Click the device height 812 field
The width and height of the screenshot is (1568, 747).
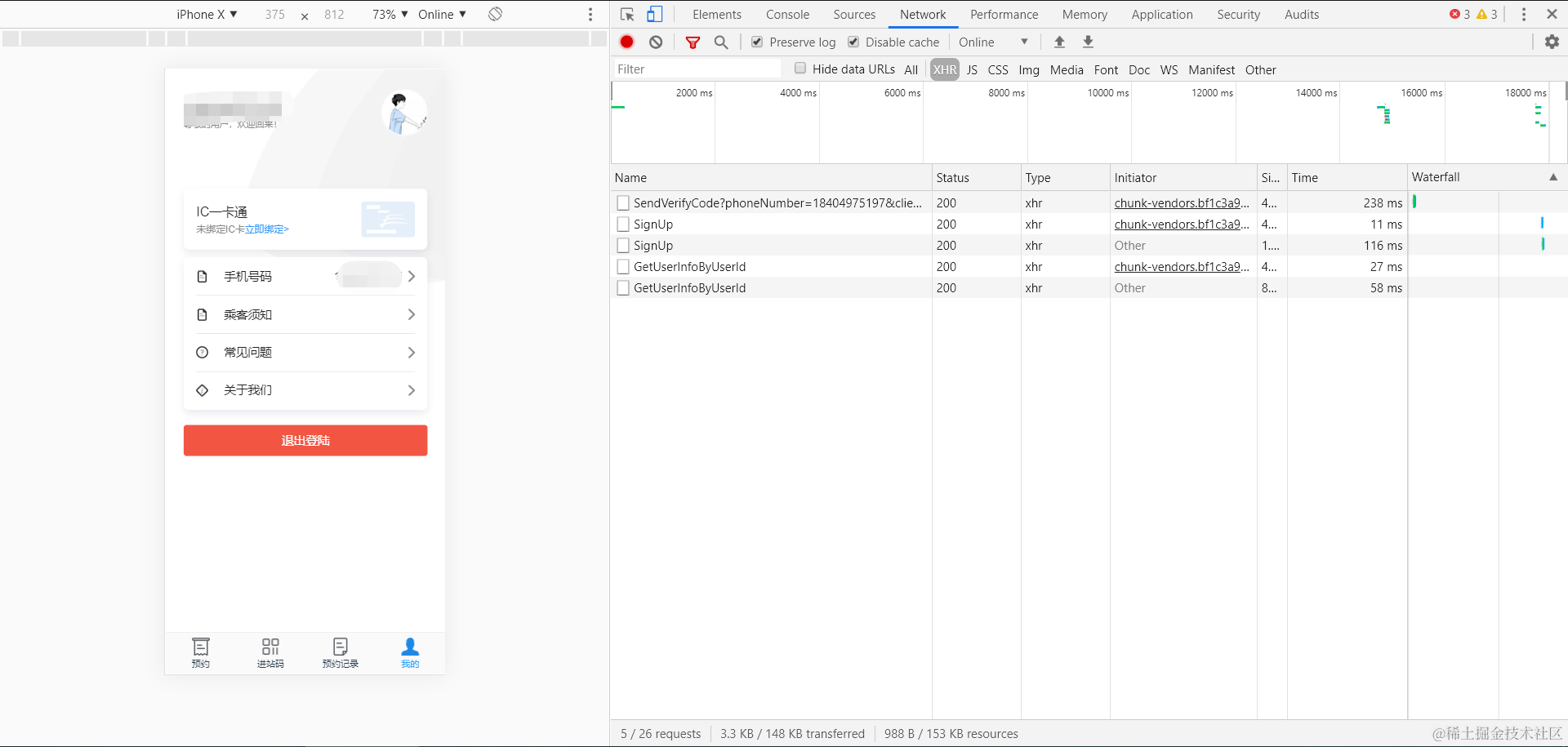point(334,14)
